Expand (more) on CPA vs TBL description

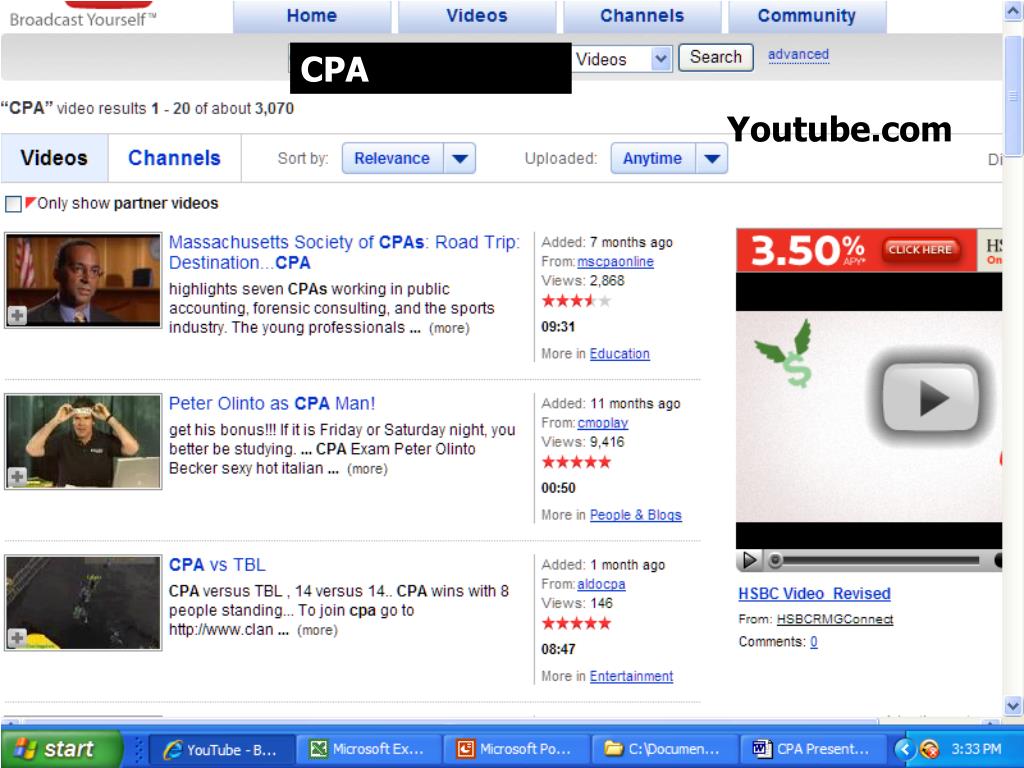[x=317, y=630]
